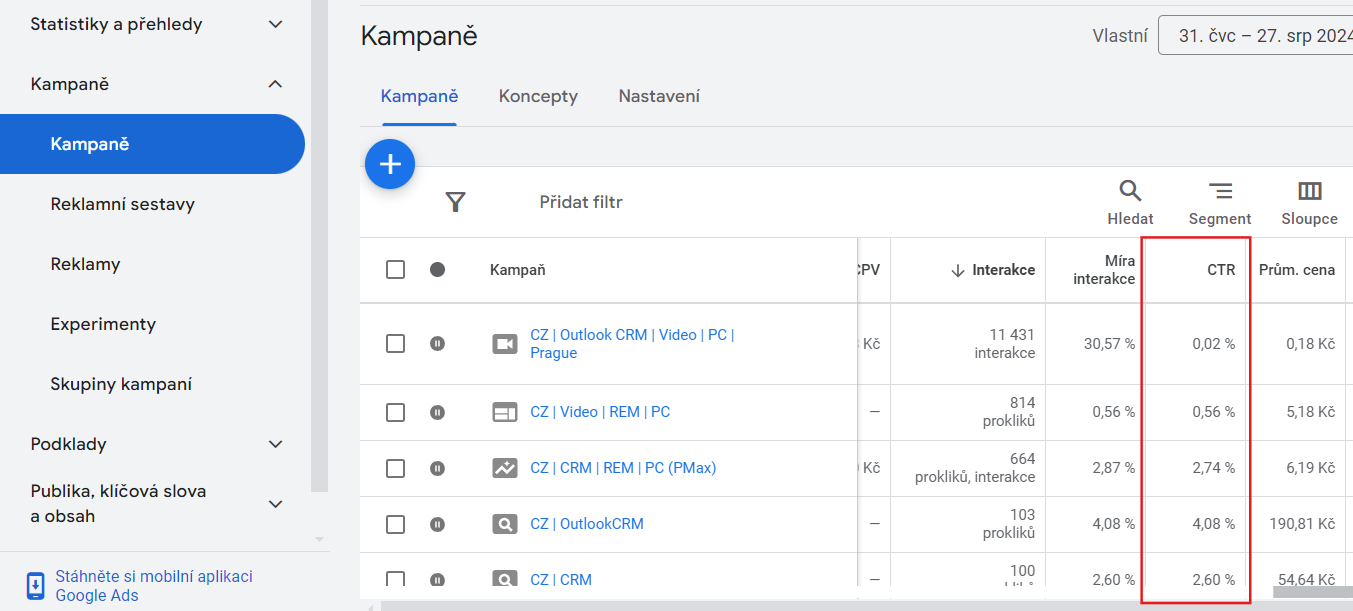The width and height of the screenshot is (1353, 611).
Task: Click the 5,18 Kč average cost value
Action: [x=1311, y=412]
